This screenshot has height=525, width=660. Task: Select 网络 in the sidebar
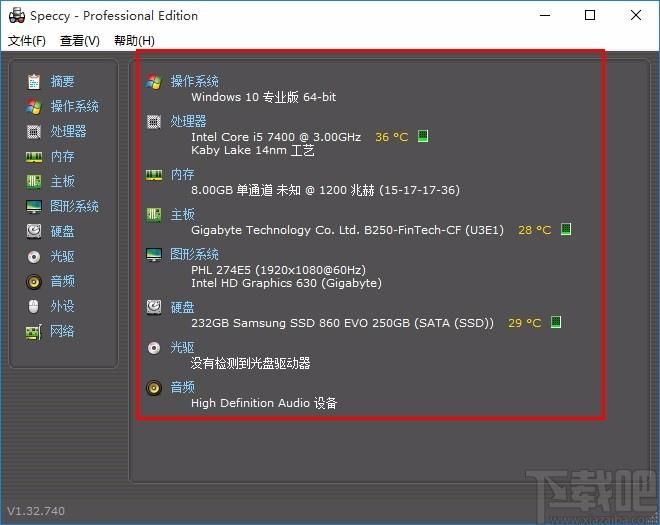click(62, 331)
